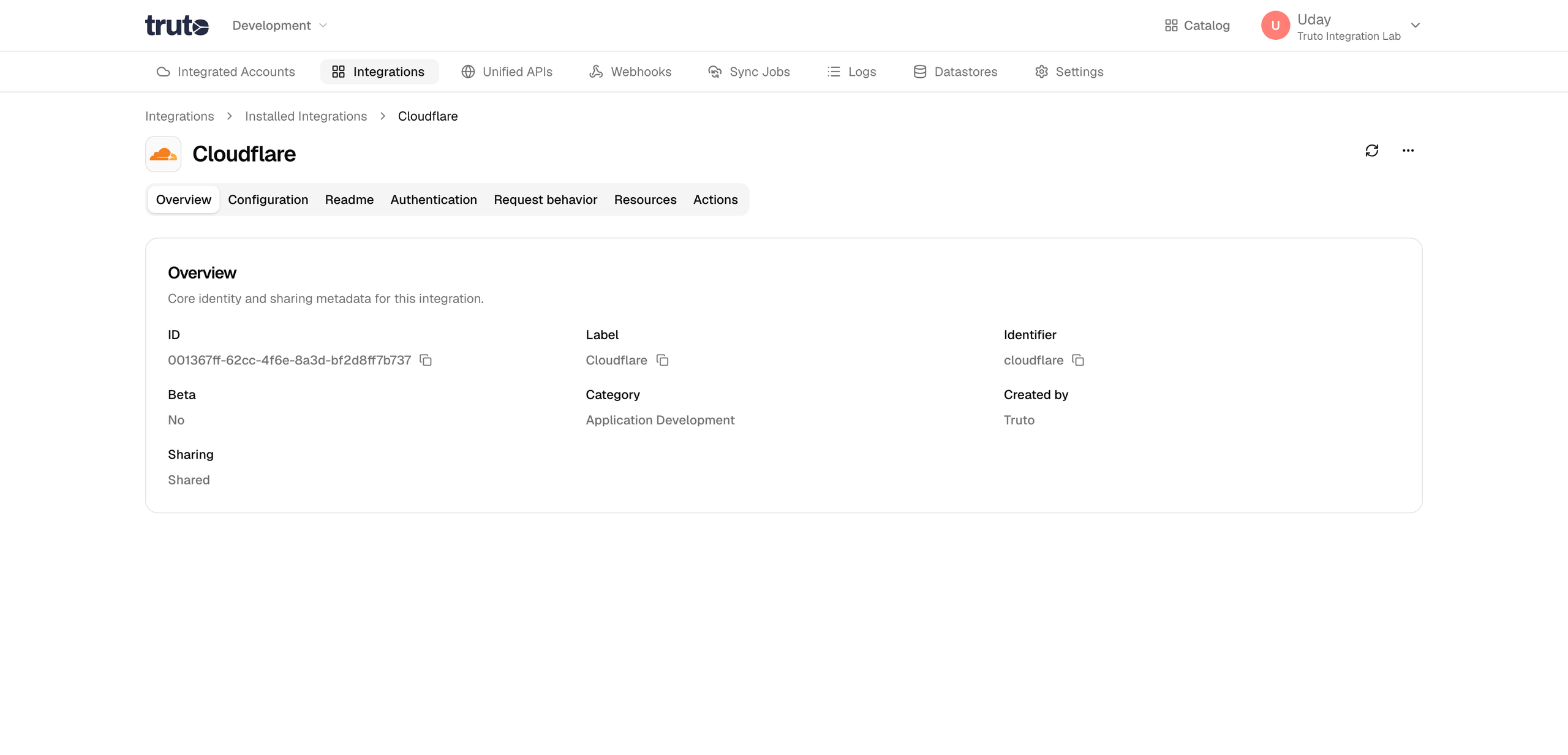The width and height of the screenshot is (1568, 755).
Task: Open Sync Jobs page
Action: pos(748,72)
